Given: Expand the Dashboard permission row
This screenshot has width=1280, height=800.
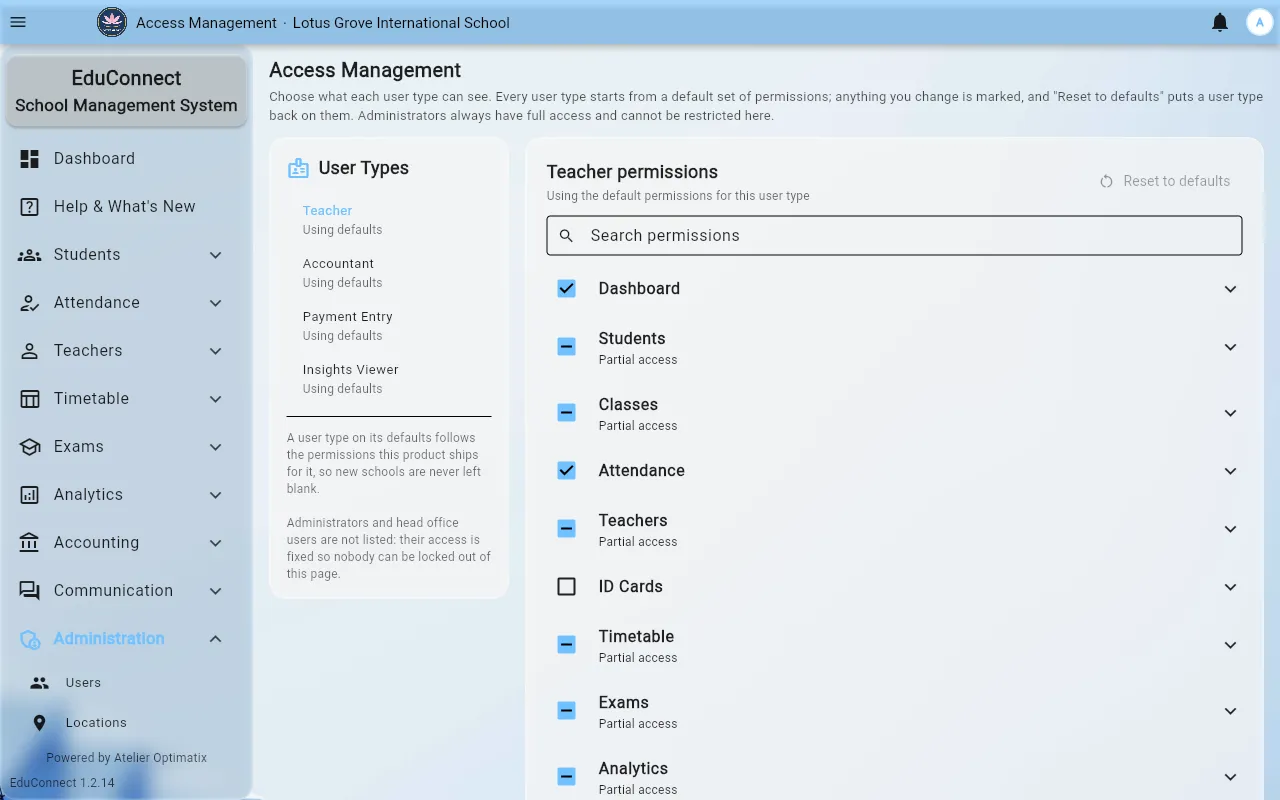Looking at the screenshot, I should [x=1230, y=289].
